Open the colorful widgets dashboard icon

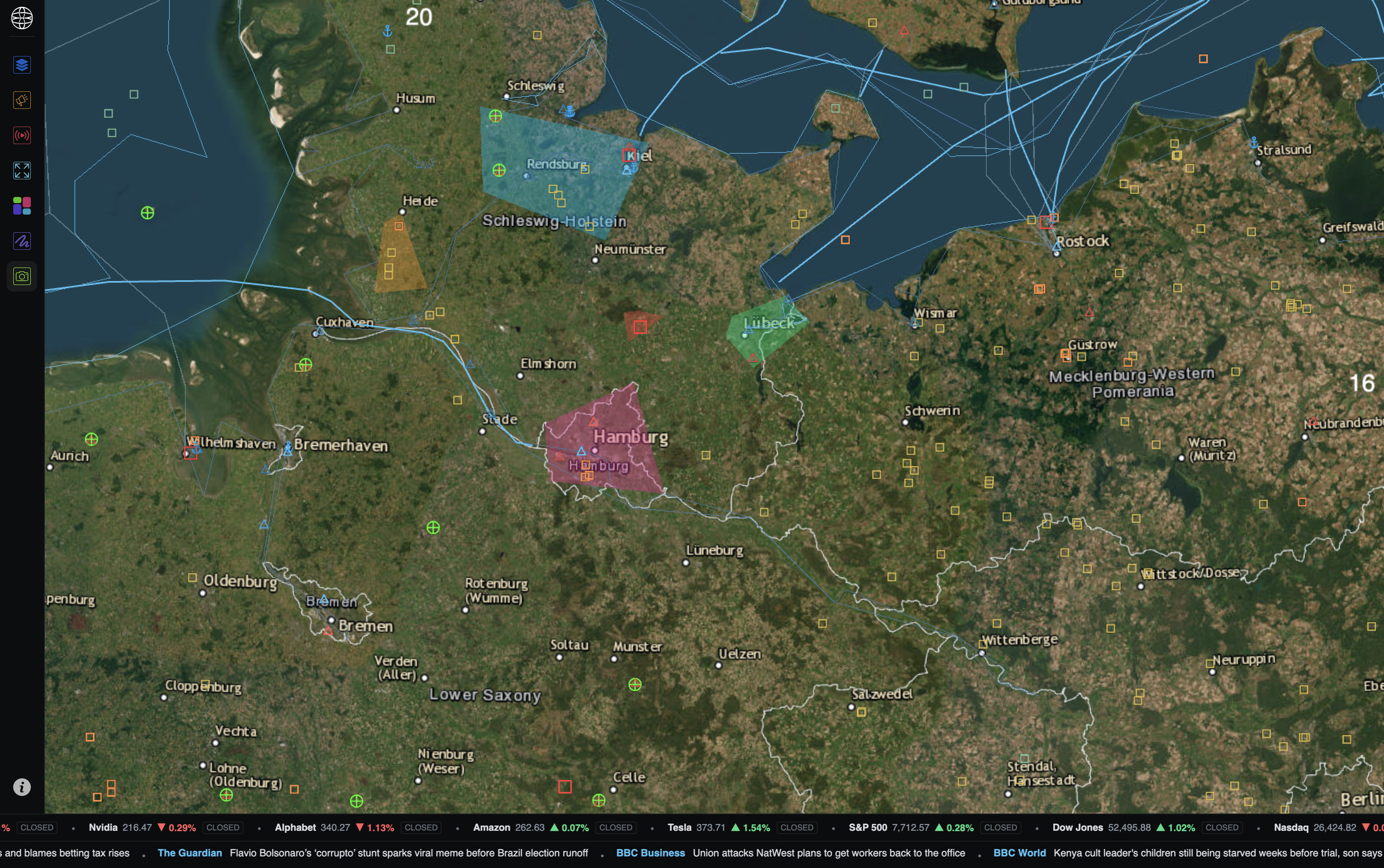(22, 205)
